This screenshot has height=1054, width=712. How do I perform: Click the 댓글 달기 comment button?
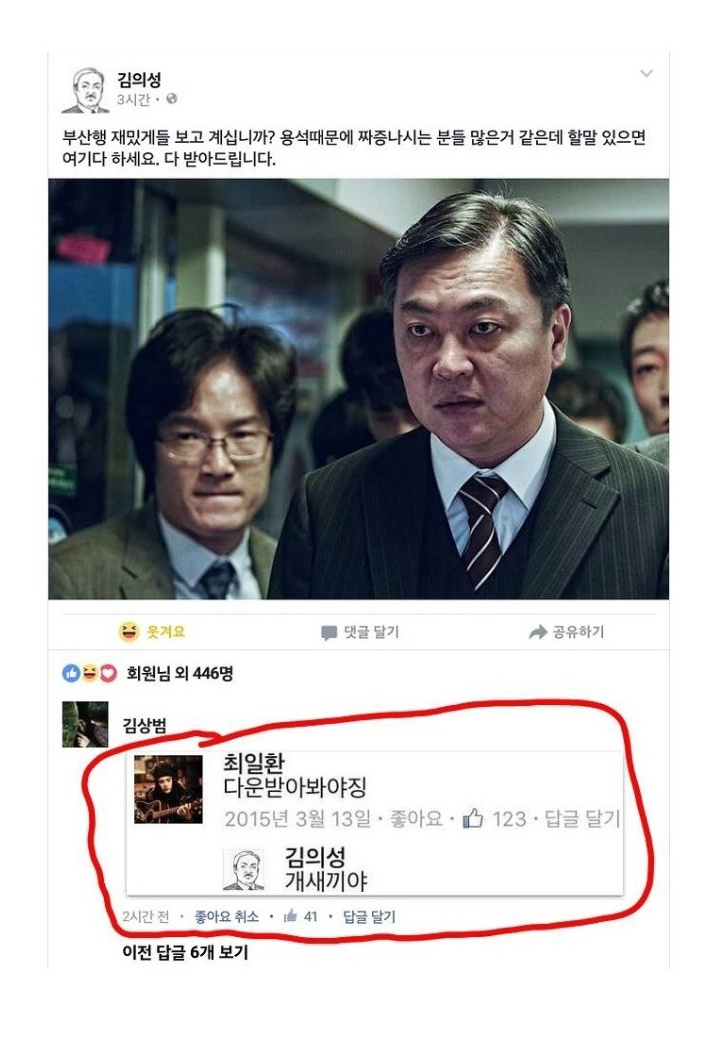(x=360, y=633)
